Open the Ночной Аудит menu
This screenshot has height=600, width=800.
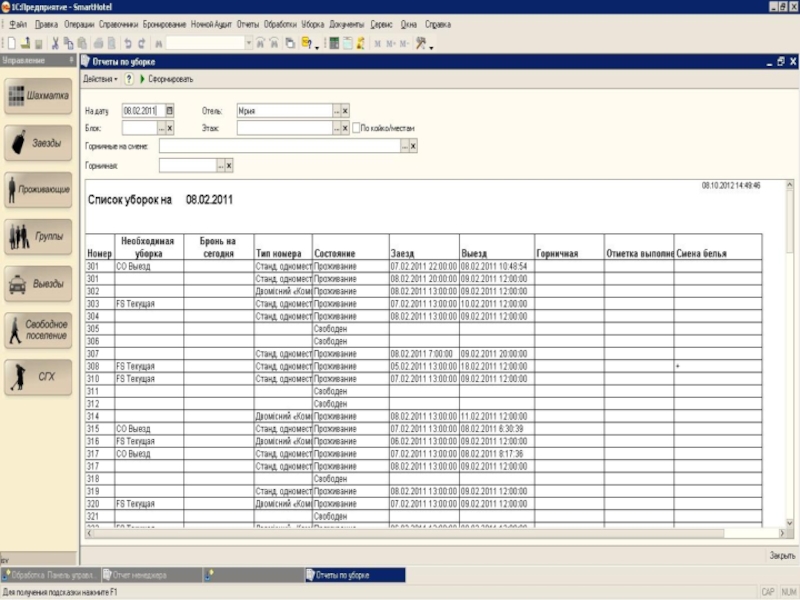tap(211, 22)
